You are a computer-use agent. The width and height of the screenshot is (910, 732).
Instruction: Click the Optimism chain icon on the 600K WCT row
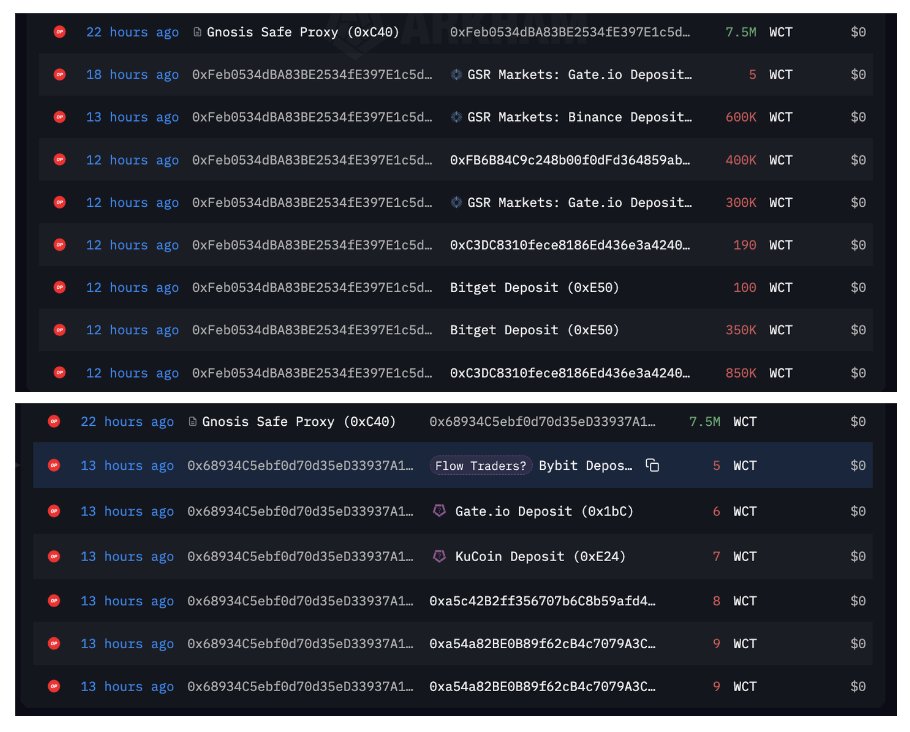(59, 117)
